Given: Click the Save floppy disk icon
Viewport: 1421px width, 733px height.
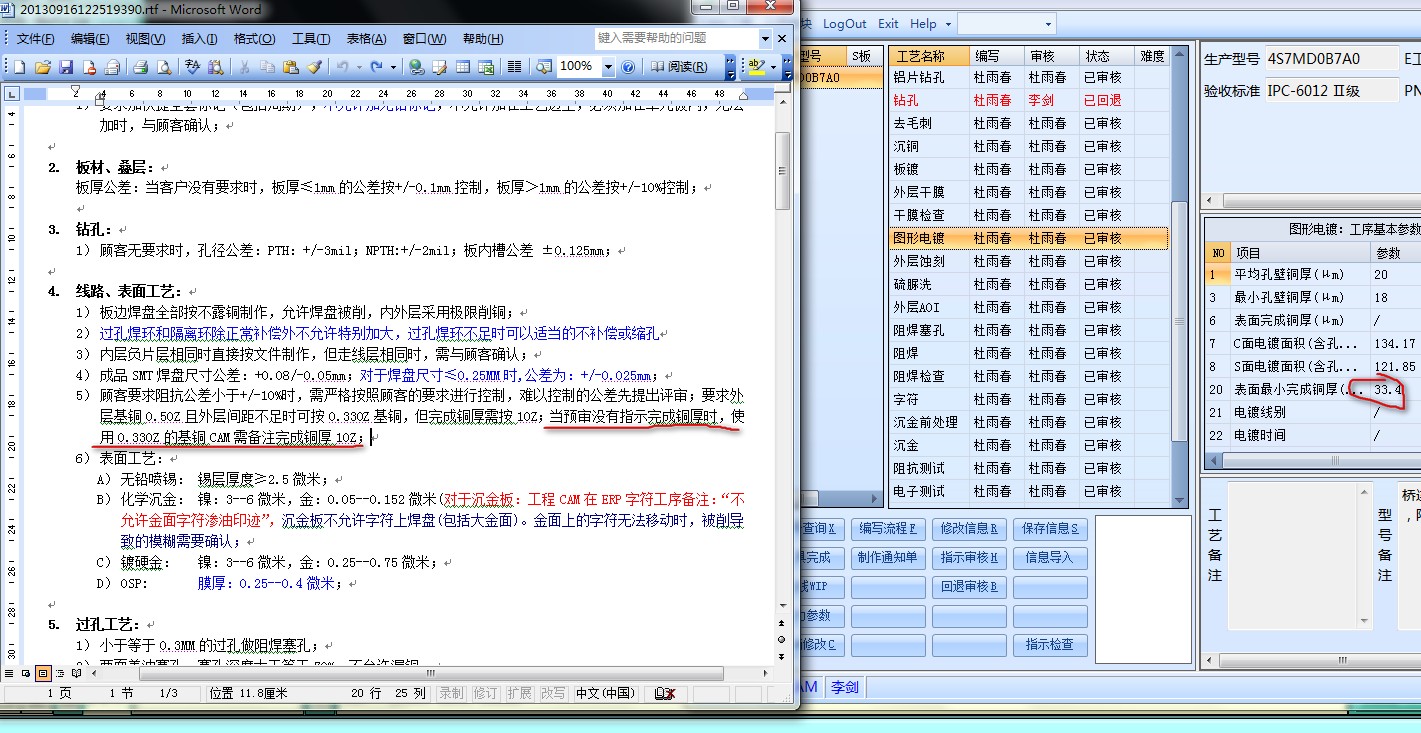Looking at the screenshot, I should [66, 67].
